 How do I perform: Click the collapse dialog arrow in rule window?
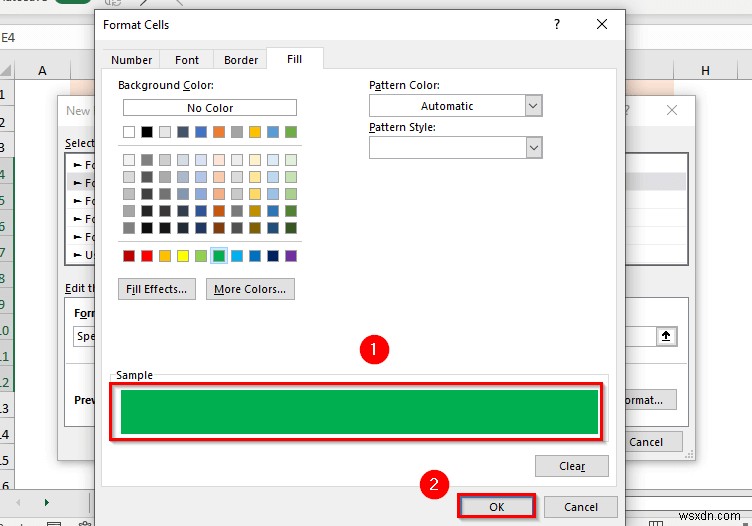[x=666, y=336]
